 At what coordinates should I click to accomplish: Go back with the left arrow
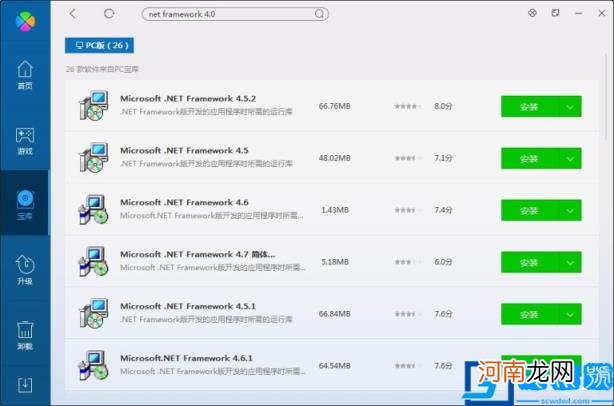pyautogui.click(x=72, y=14)
